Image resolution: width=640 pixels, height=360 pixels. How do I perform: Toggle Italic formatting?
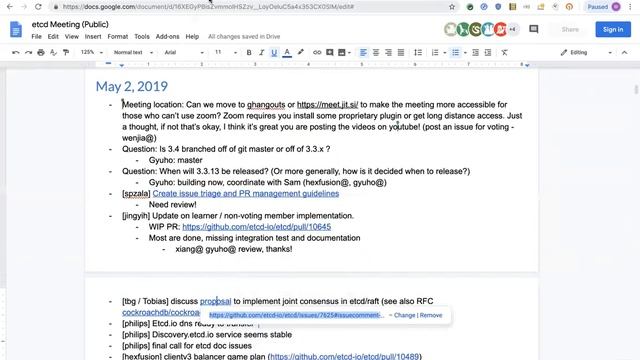click(x=261, y=52)
